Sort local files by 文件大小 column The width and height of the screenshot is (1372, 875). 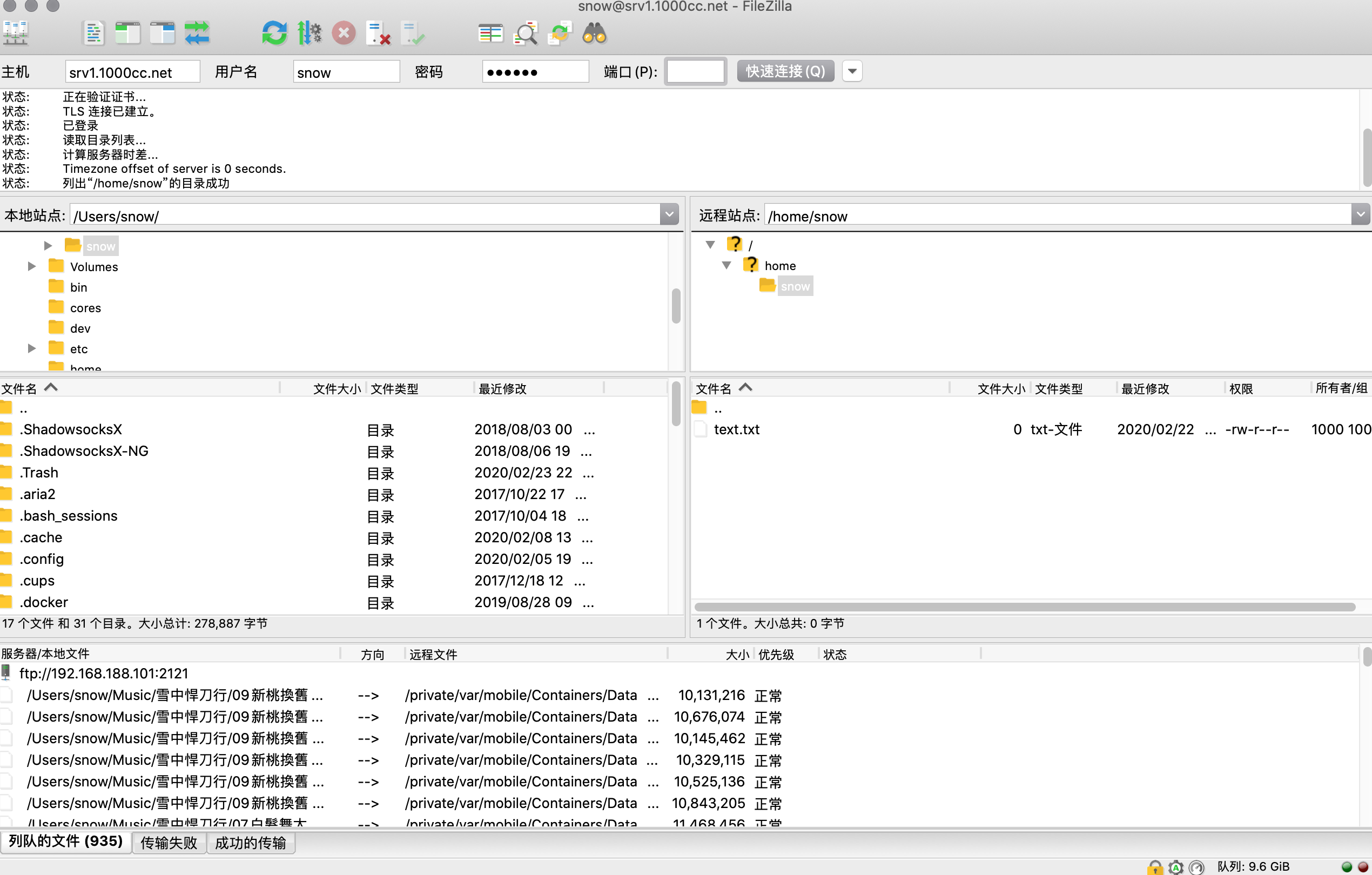(323, 388)
